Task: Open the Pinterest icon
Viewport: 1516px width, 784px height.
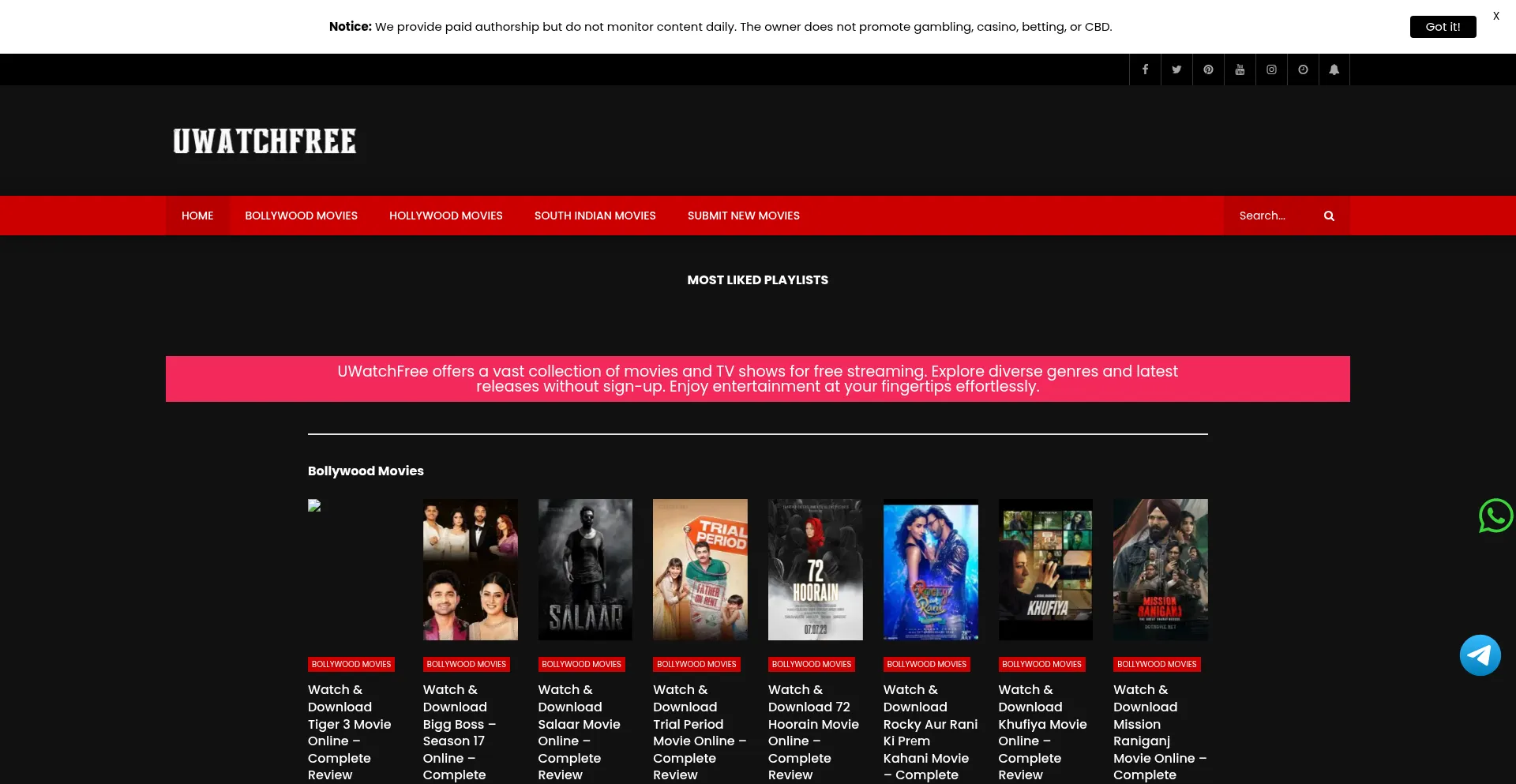Action: 1208,69
